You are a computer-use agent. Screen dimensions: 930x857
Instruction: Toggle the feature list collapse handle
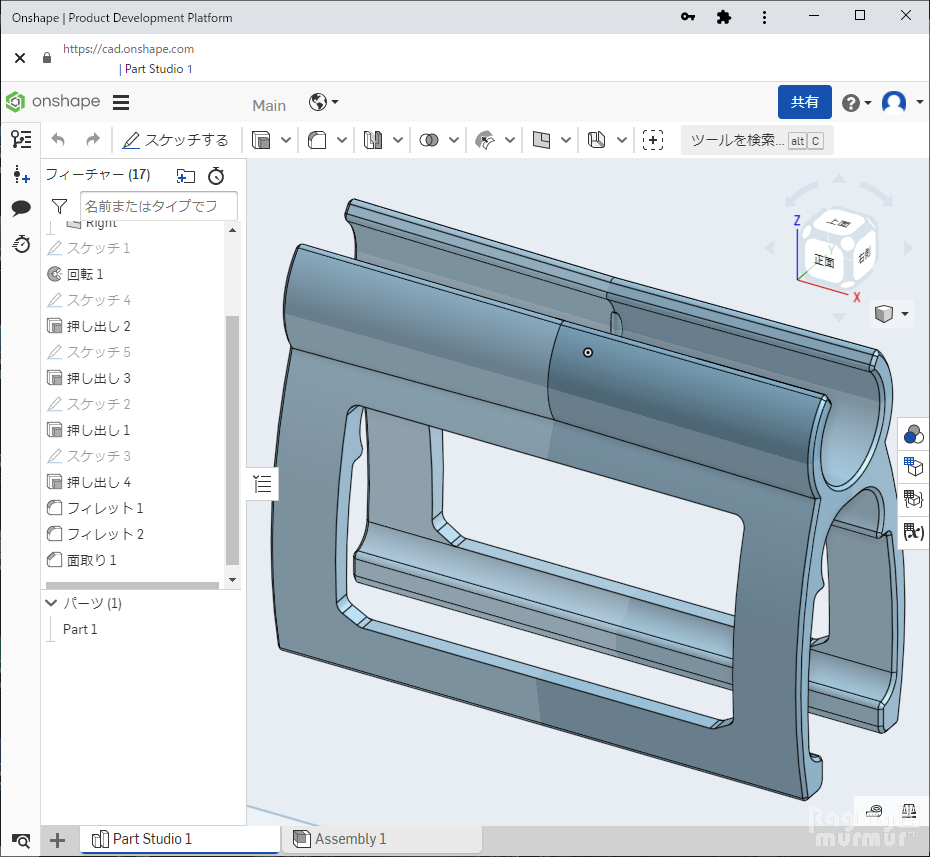click(262, 484)
